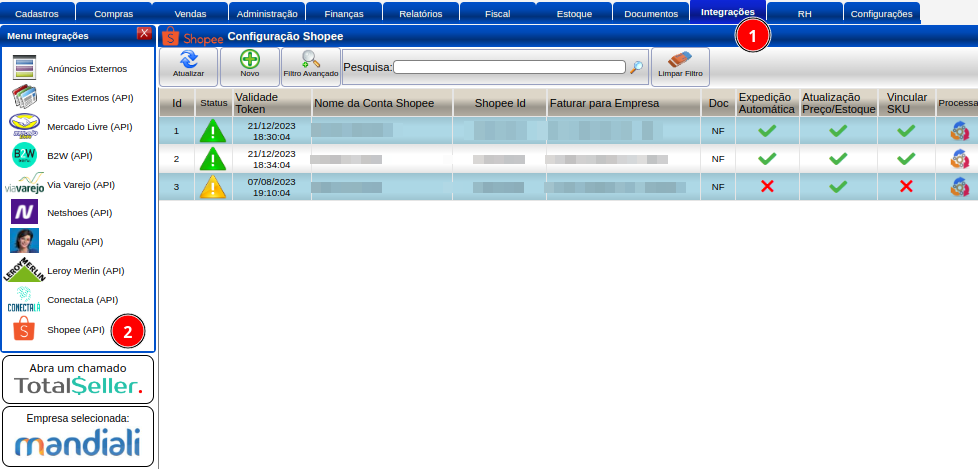
Task: Click the Atualizar refresh icon button
Action: [188, 67]
